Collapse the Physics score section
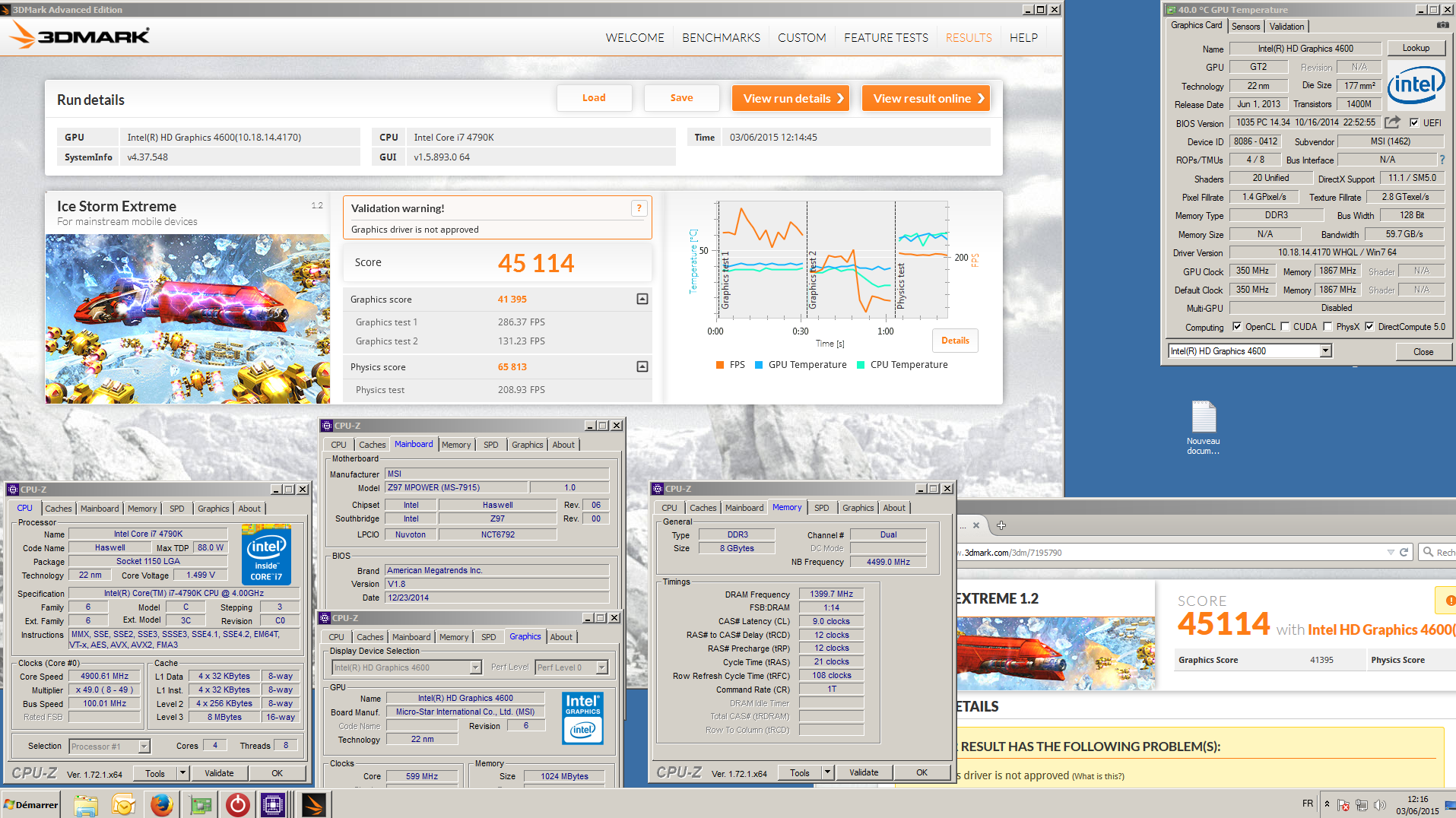 [642, 366]
